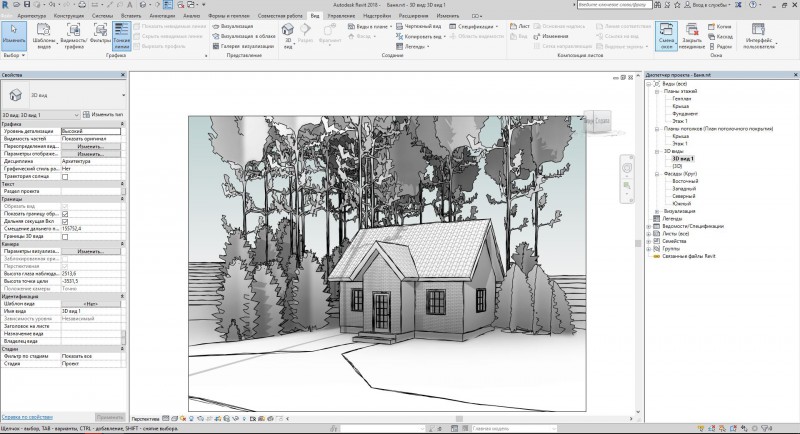The image size is (800, 434).
Task: Select Южный elevation in project browser
Action: 682,203
